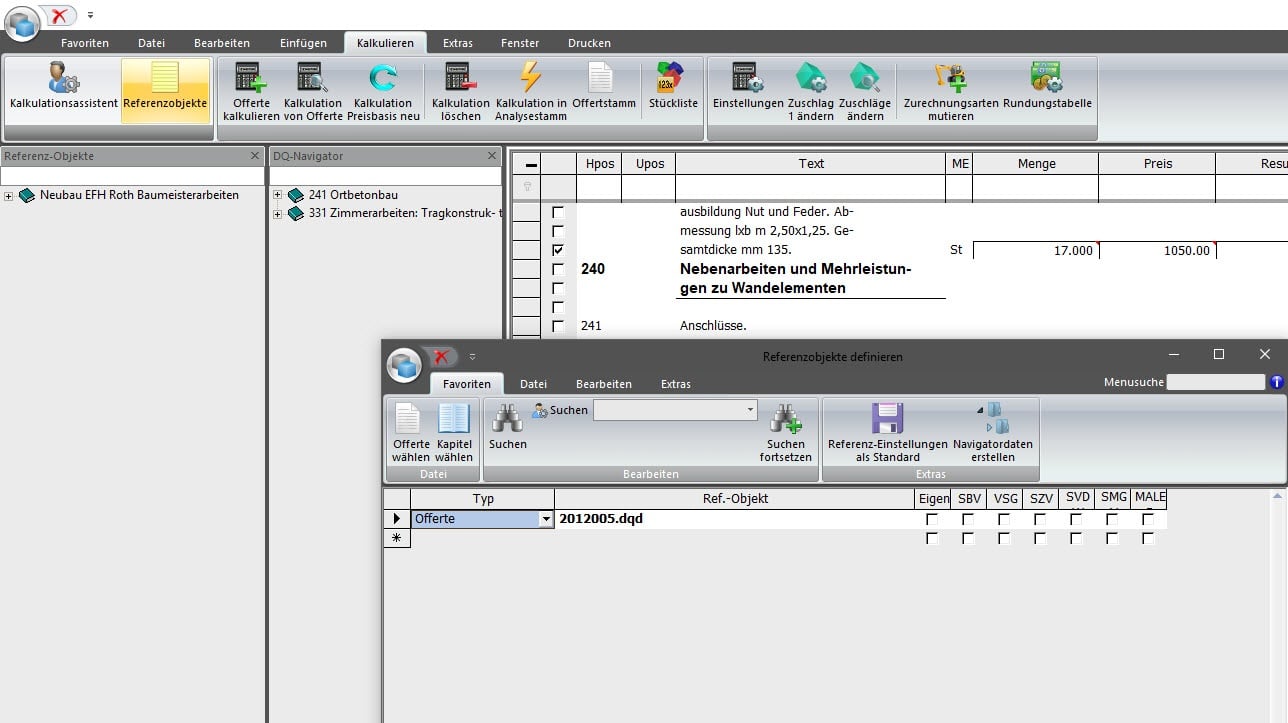Viewport: 1288px width, 723px height.
Task: Open the Kalkulationsassistent tool
Action: [64, 87]
